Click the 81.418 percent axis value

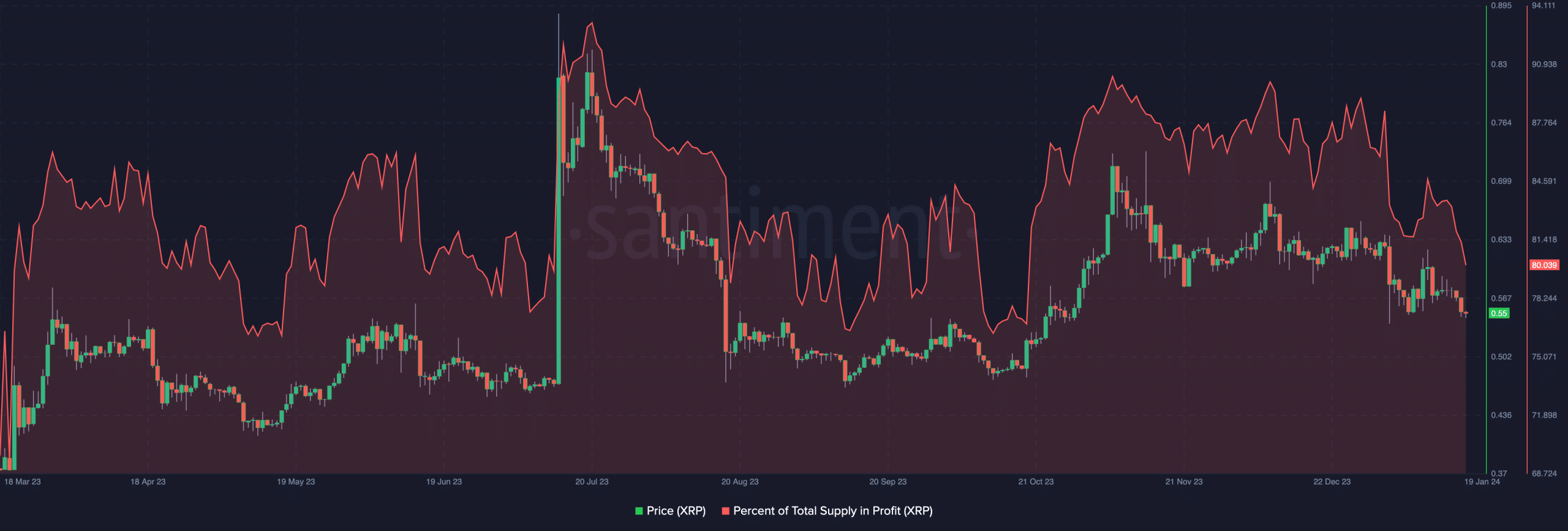pos(1543,239)
